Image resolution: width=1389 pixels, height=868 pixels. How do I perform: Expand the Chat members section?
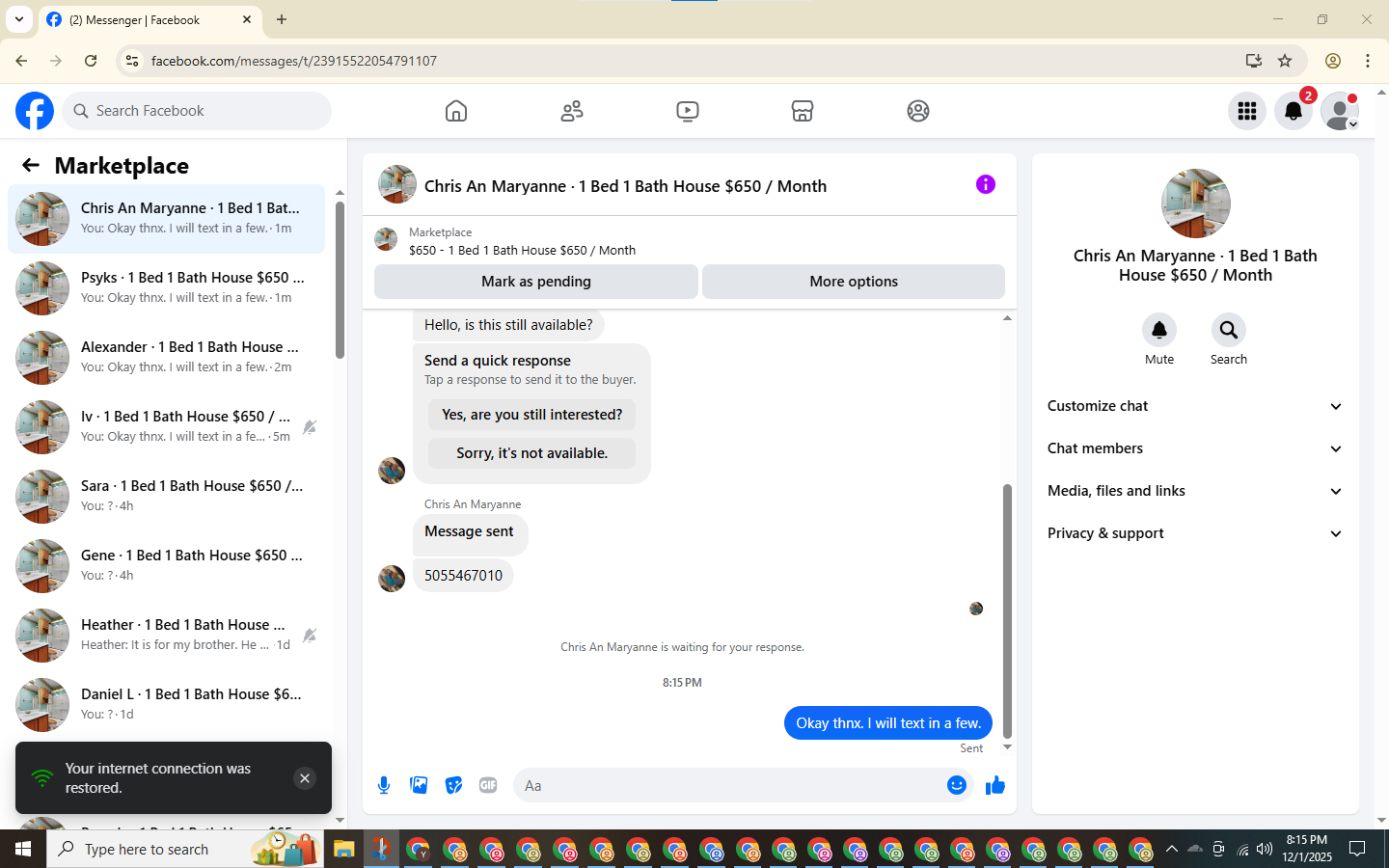(1196, 448)
